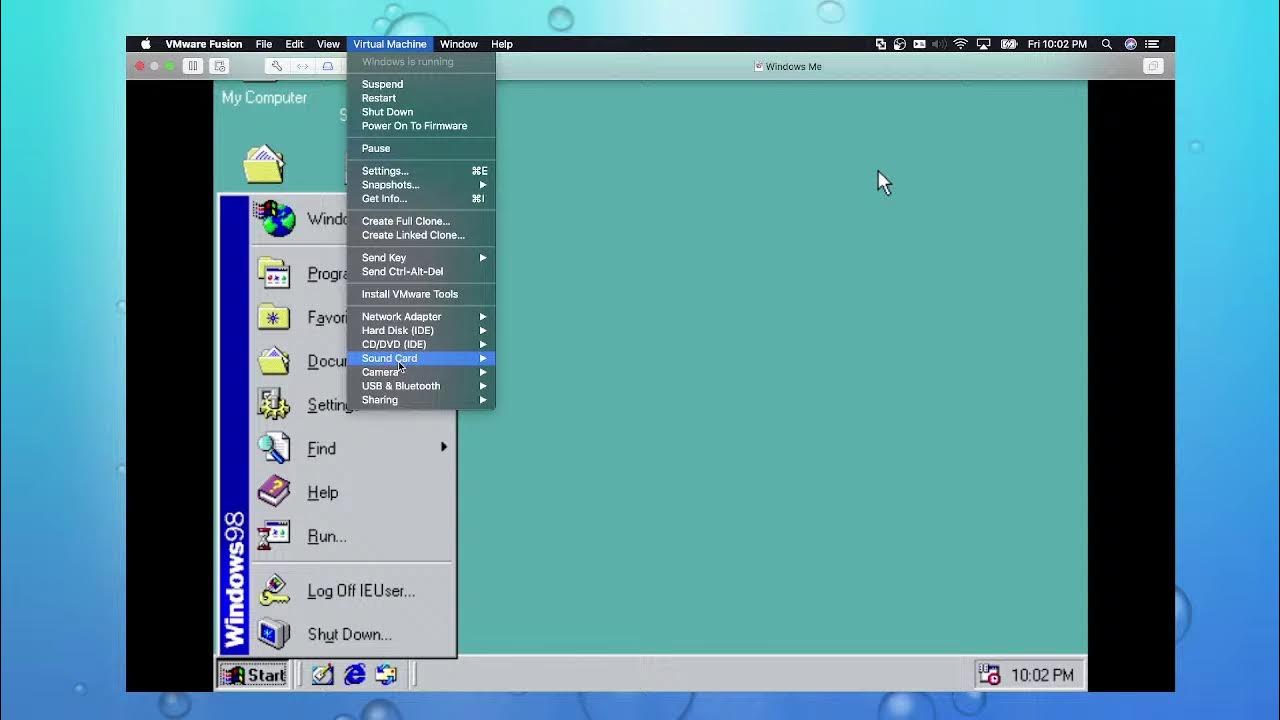The height and width of the screenshot is (720, 1280).
Task: Expand the Sound Card submenu arrow
Action: [483, 359]
